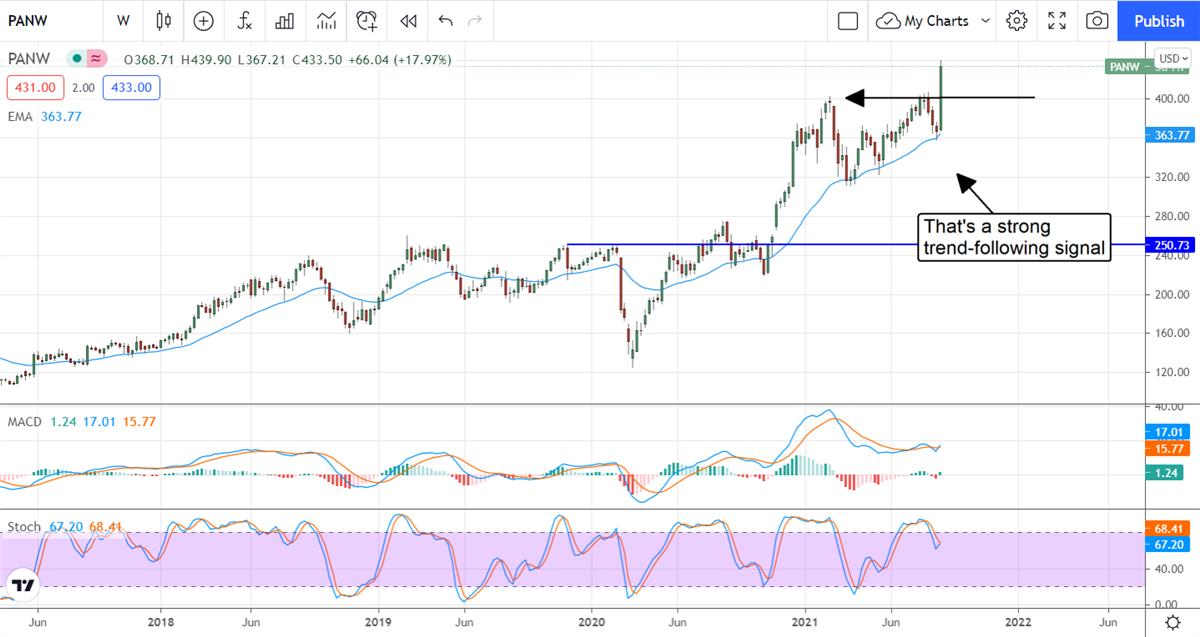Take a chart snapshot with the camera icon
This screenshot has height=637, width=1200.
(1097, 20)
